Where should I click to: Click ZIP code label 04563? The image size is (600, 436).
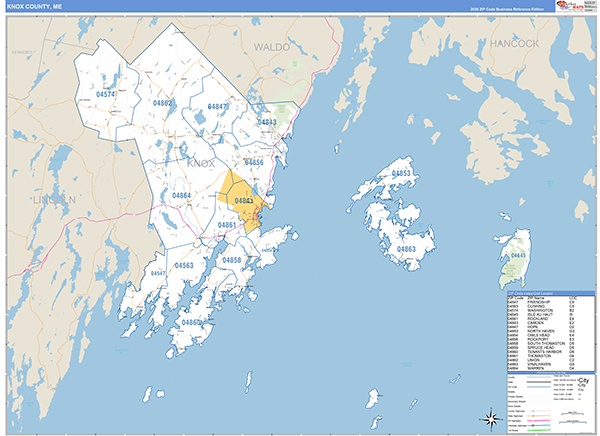point(184,265)
